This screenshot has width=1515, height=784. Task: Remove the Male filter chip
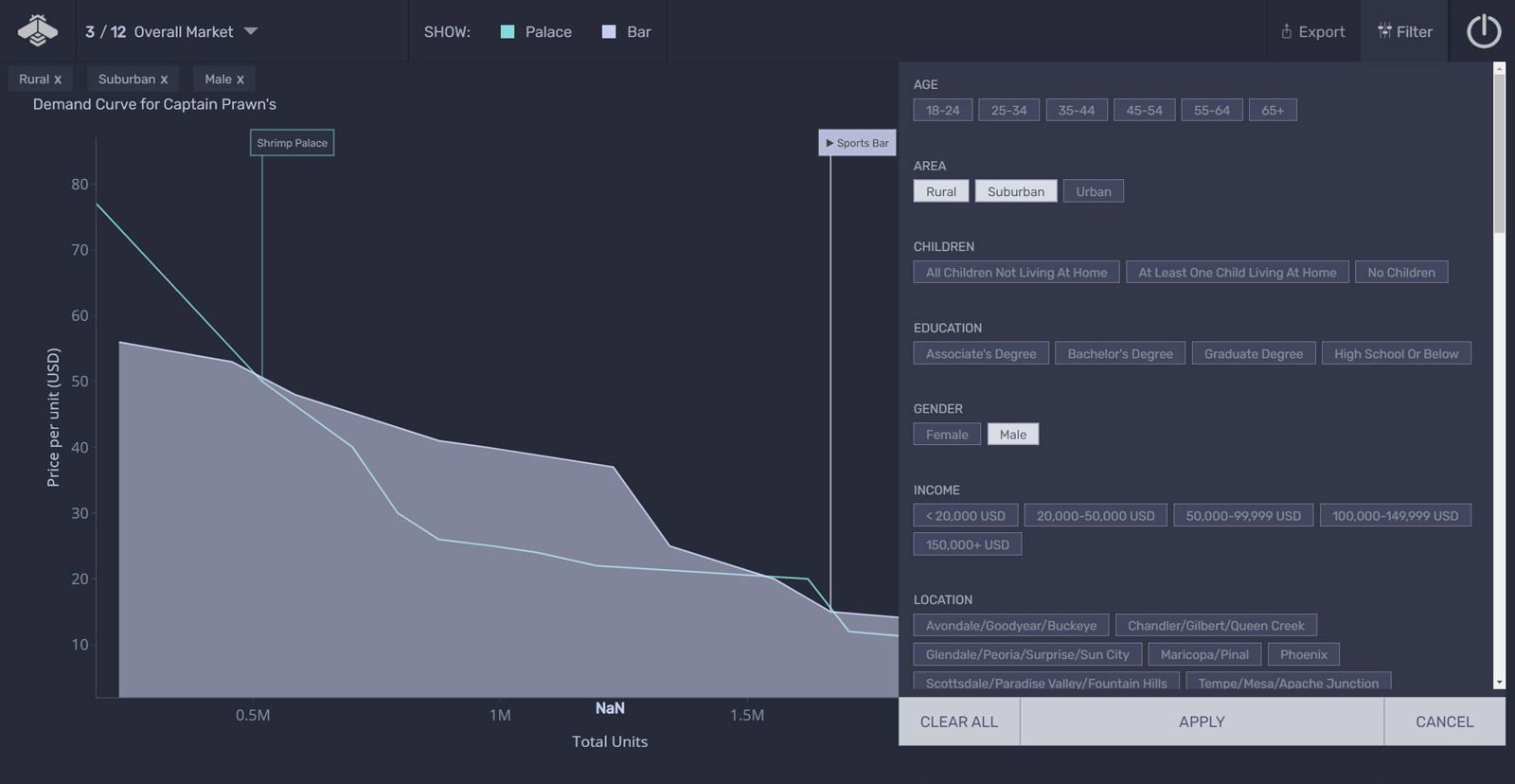pos(241,80)
